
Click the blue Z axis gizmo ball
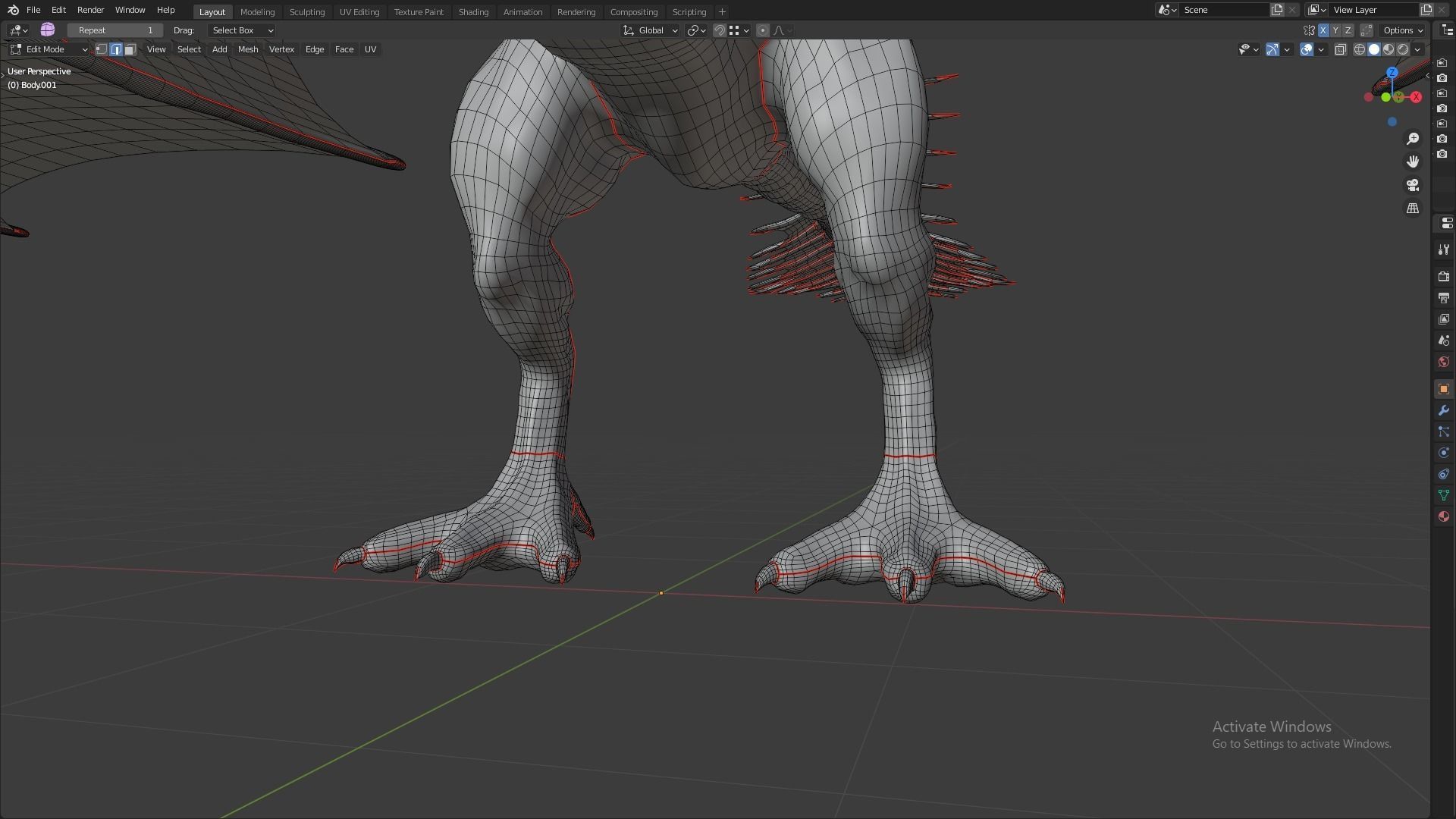click(x=1392, y=73)
